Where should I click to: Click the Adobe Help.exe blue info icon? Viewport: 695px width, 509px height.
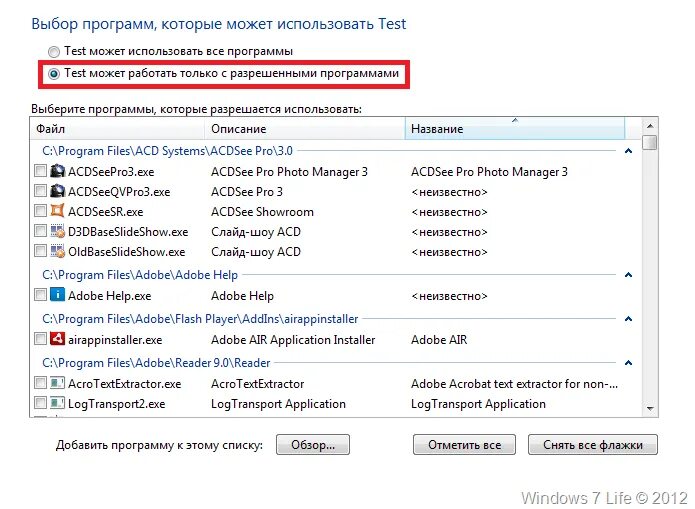(x=58, y=295)
